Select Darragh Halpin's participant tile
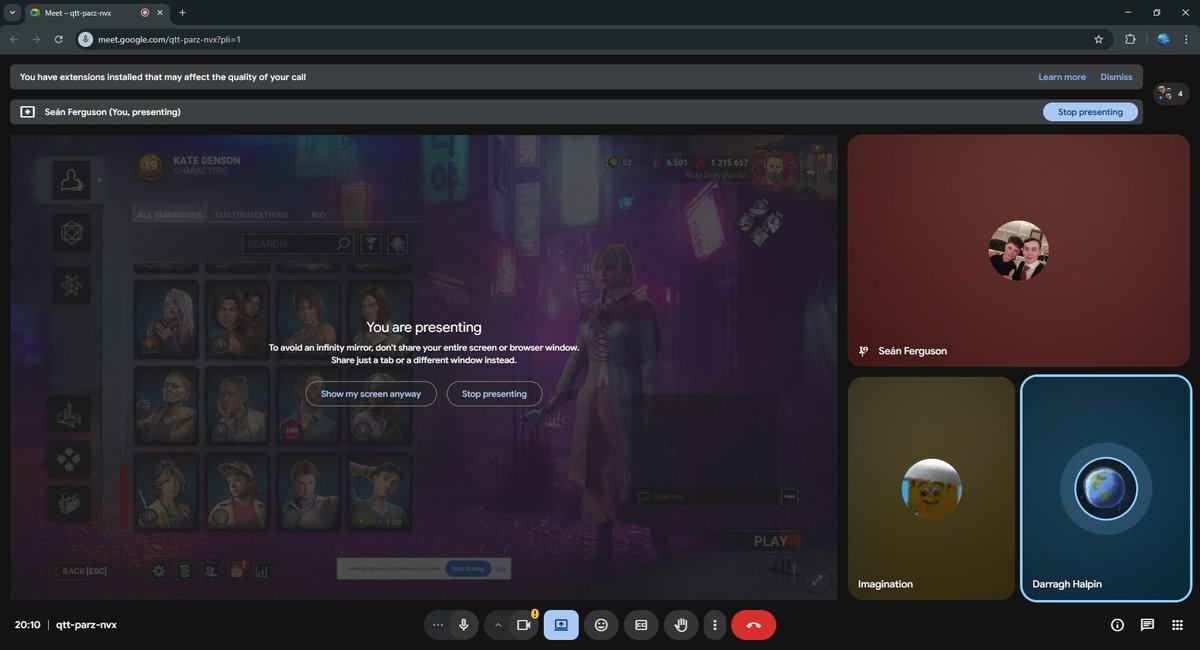Image resolution: width=1200 pixels, height=650 pixels. pyautogui.click(x=1106, y=488)
